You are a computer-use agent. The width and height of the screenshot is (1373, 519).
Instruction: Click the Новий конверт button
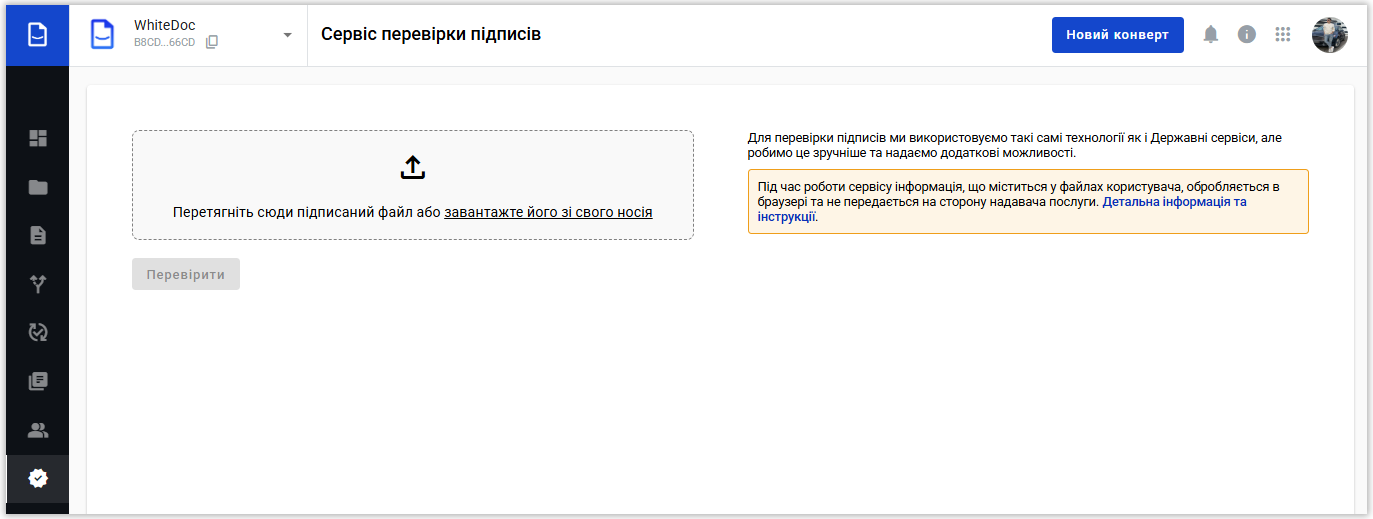[x=1117, y=35]
